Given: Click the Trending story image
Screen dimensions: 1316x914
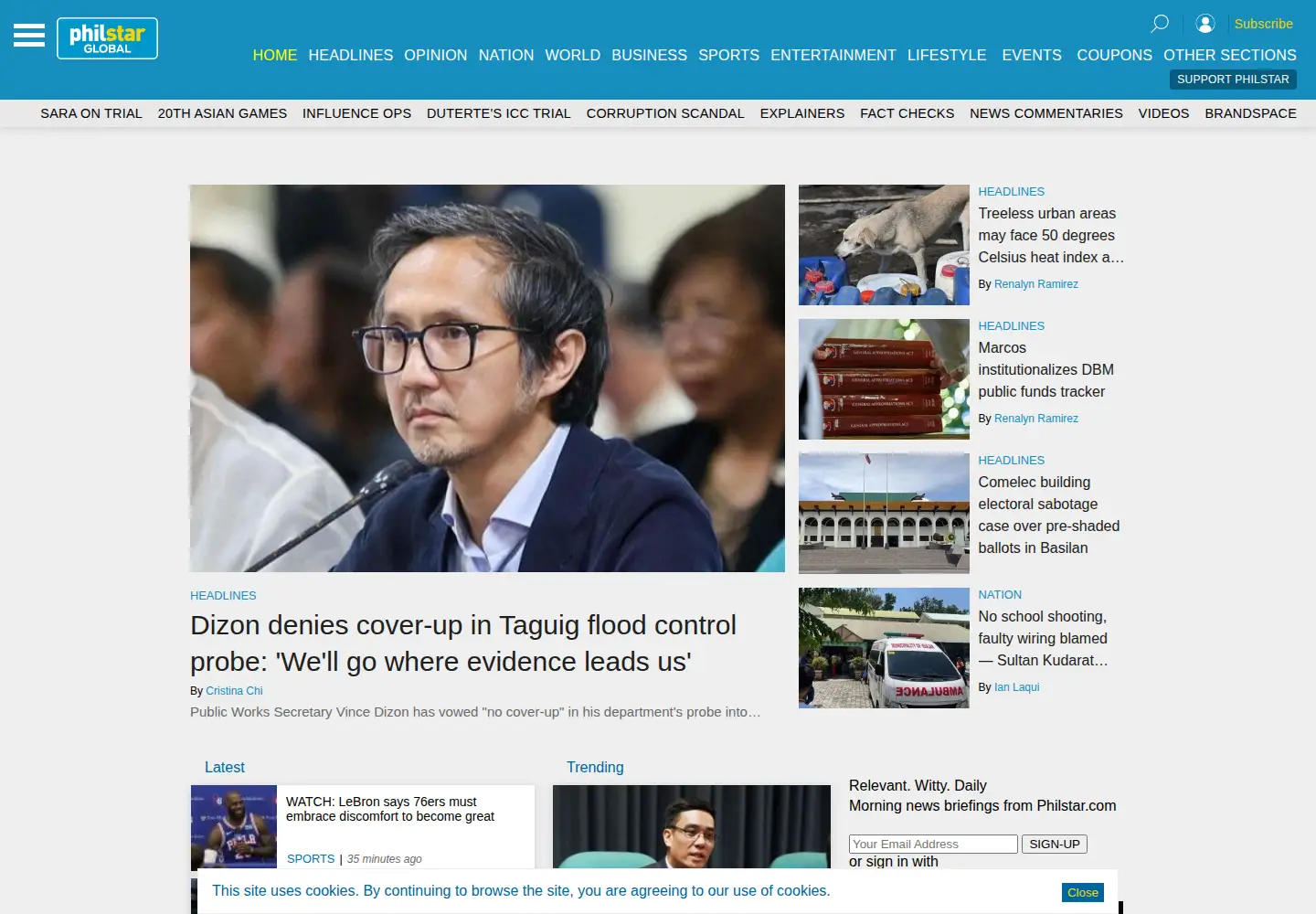Looking at the screenshot, I should [x=692, y=827].
